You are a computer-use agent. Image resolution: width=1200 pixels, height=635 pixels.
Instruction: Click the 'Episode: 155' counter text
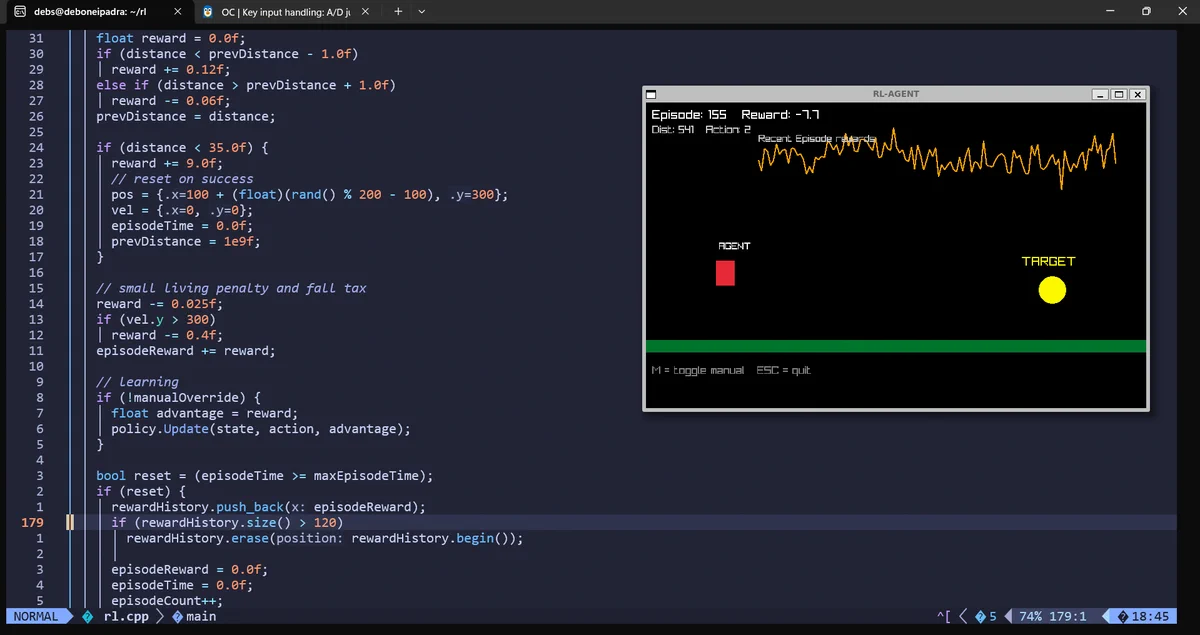coord(689,115)
